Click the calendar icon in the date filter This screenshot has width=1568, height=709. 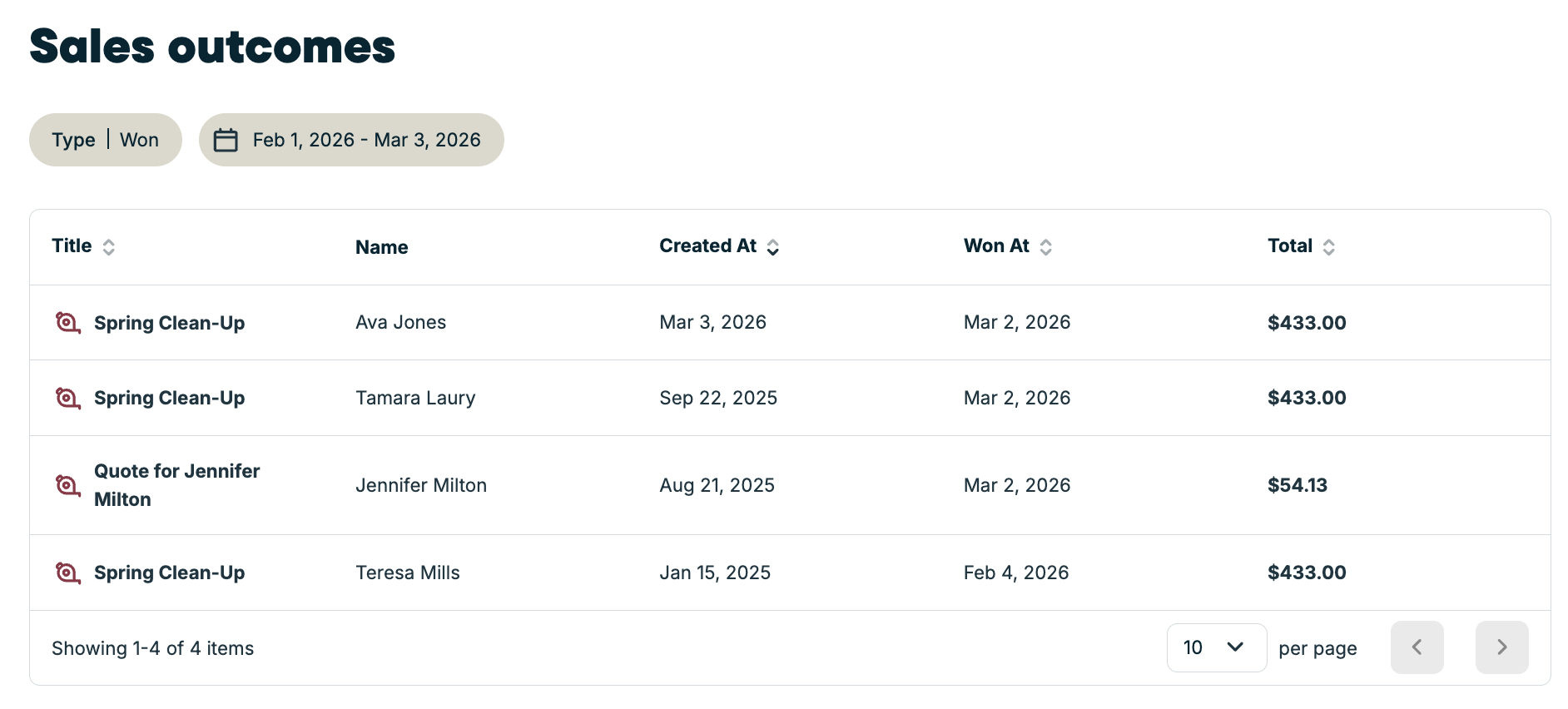[226, 140]
